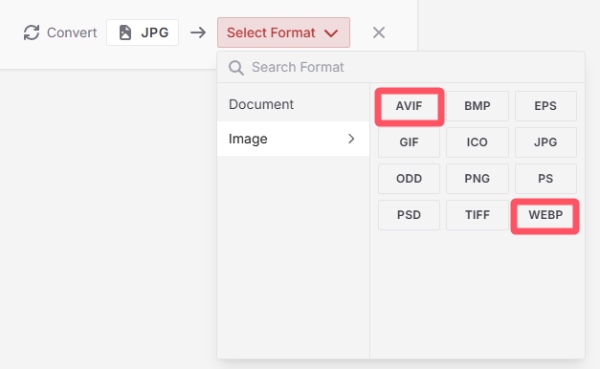Click the Convert refresh arrows icon
The width and height of the screenshot is (600, 369).
[31, 33]
